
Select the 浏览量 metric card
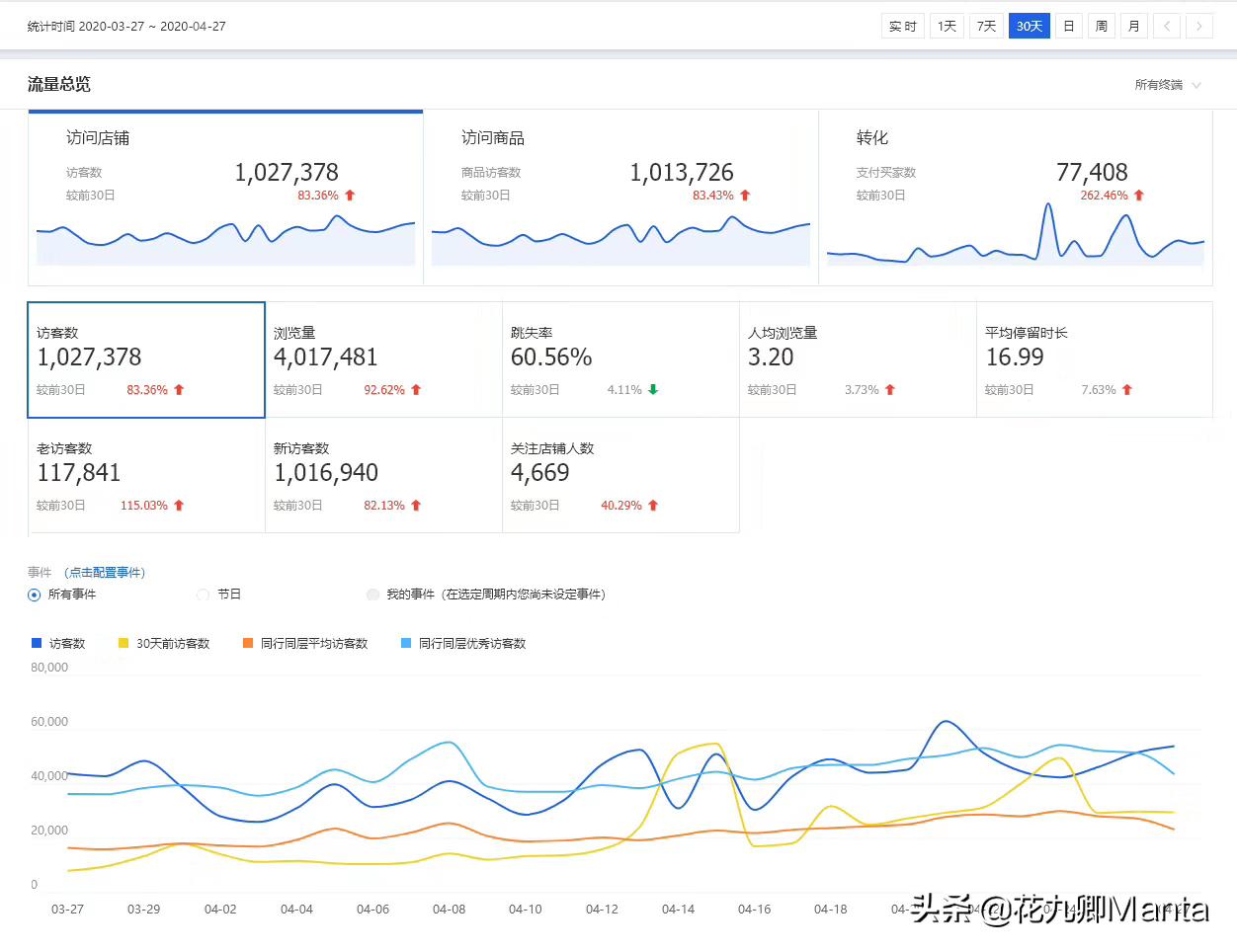point(383,359)
